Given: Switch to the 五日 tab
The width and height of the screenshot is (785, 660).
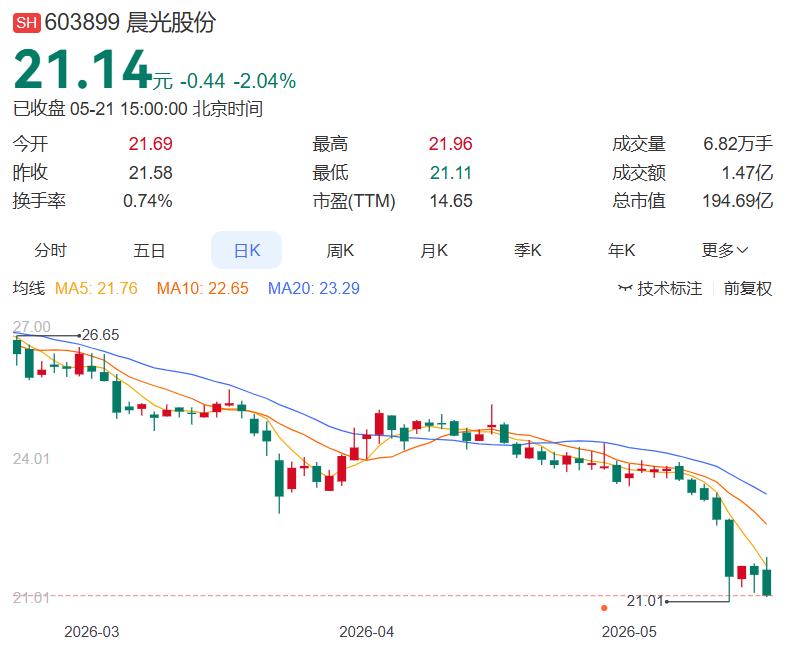Looking at the screenshot, I should coord(149,250).
